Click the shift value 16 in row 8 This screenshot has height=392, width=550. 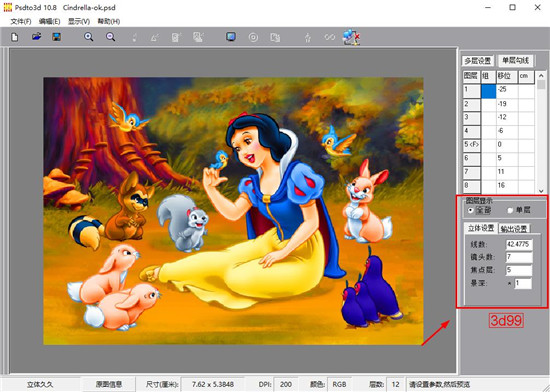(x=507, y=186)
